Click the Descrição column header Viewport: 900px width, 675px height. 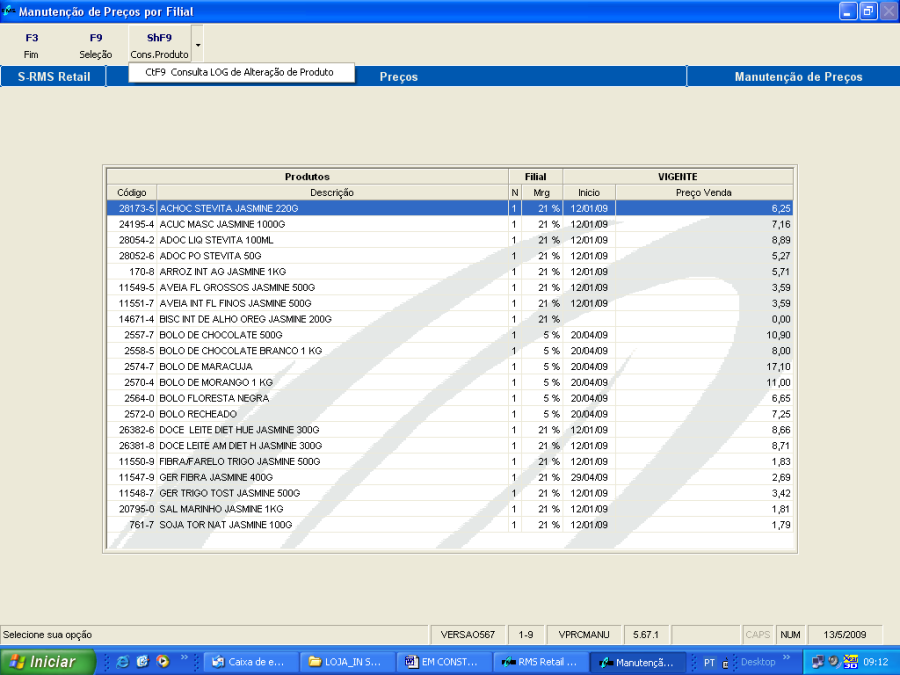click(x=332, y=193)
